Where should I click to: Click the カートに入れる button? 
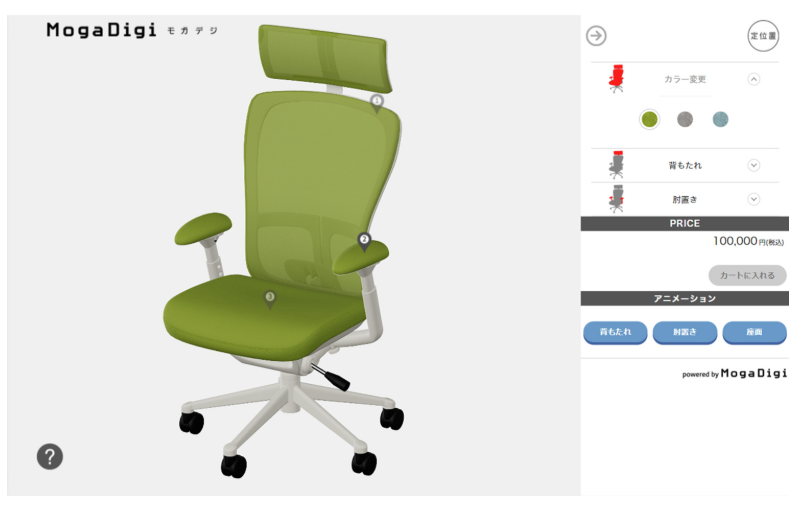(x=748, y=276)
